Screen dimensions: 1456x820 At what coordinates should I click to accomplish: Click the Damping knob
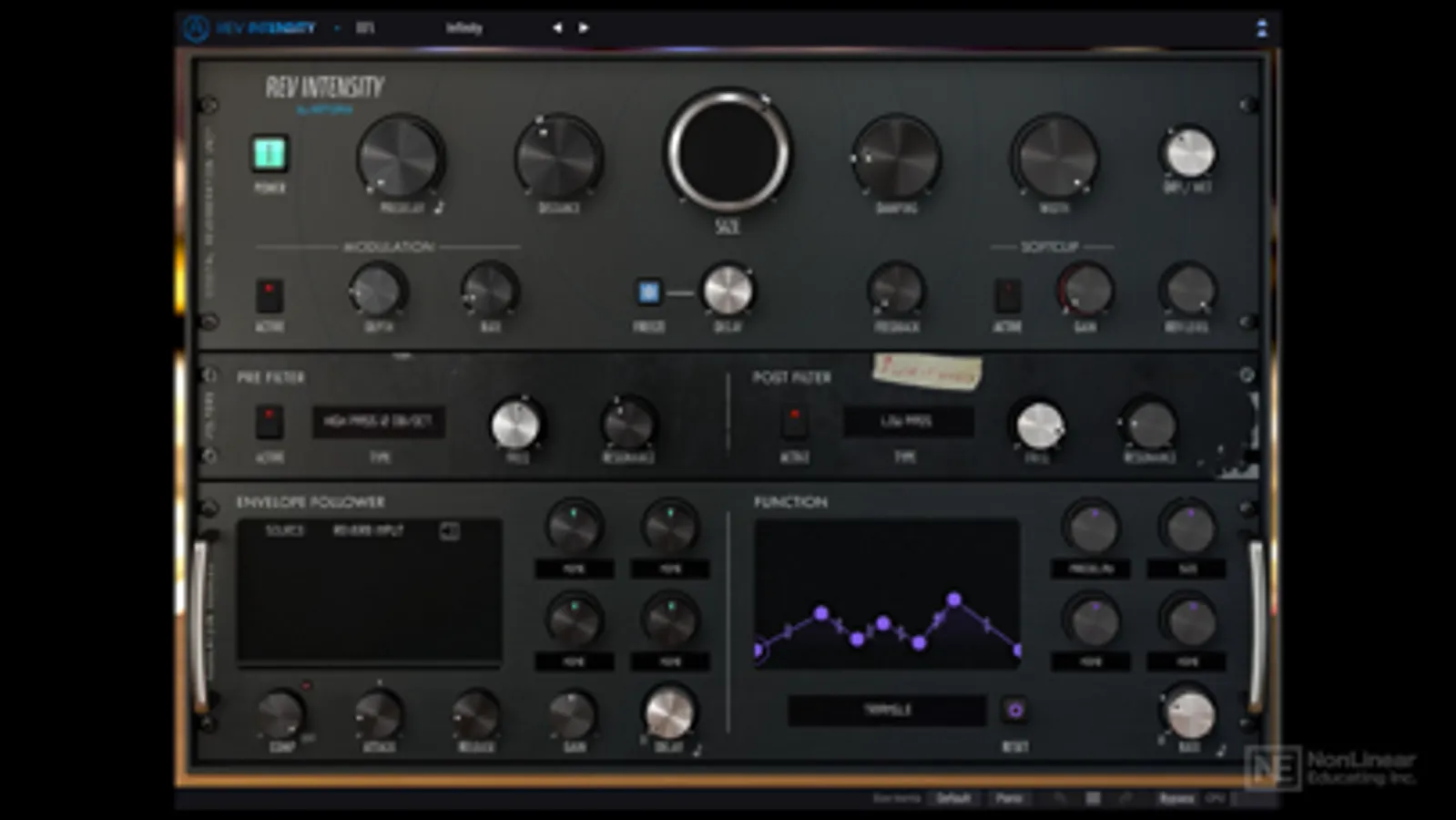(x=897, y=157)
